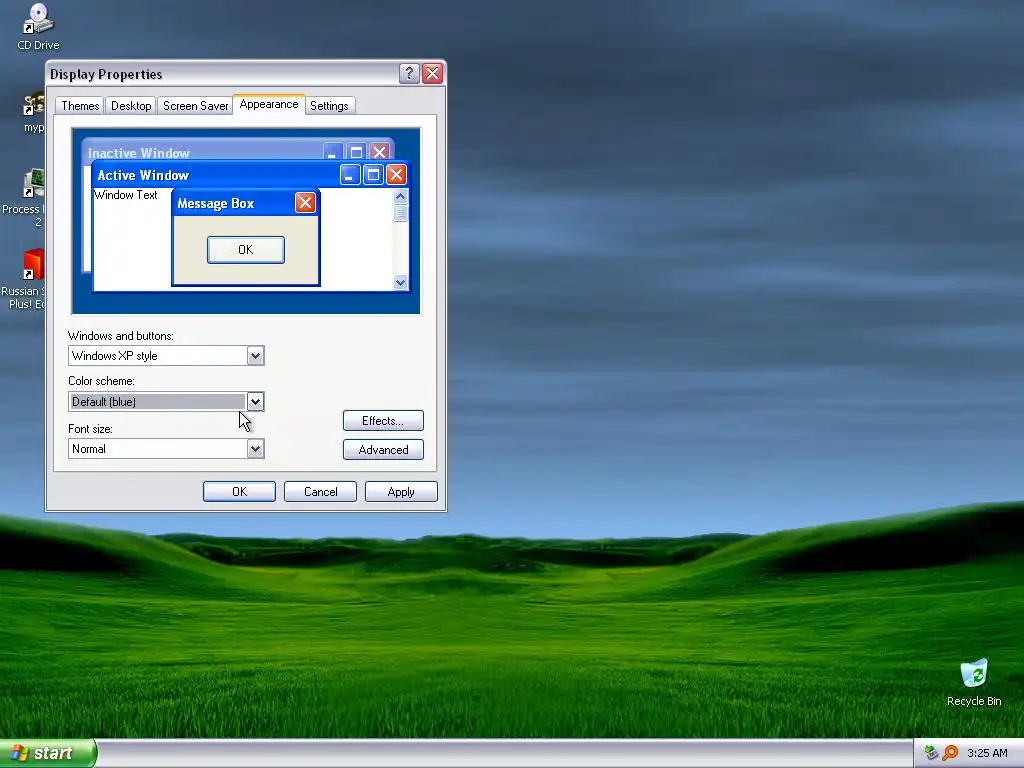Close the Display Properties dialog
The width and height of the screenshot is (1024, 768).
pyautogui.click(x=432, y=74)
